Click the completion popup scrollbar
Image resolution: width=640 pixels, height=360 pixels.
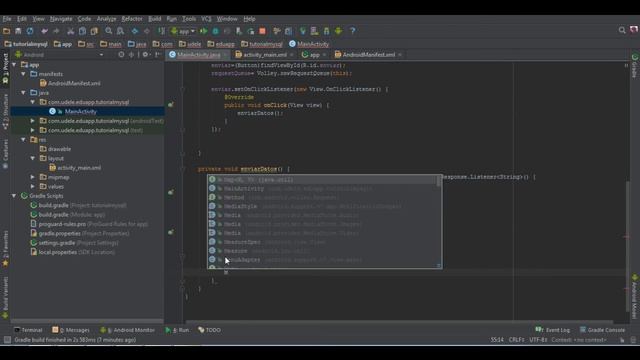coord(439,181)
